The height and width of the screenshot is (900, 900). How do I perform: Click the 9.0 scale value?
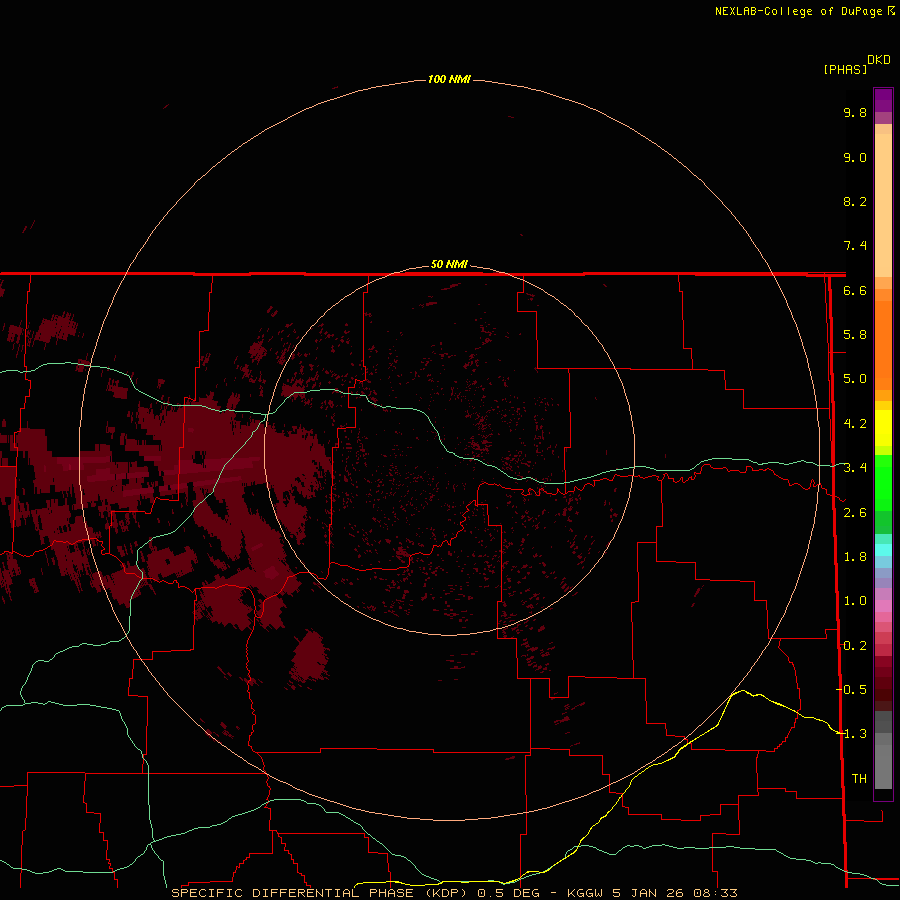(x=855, y=157)
